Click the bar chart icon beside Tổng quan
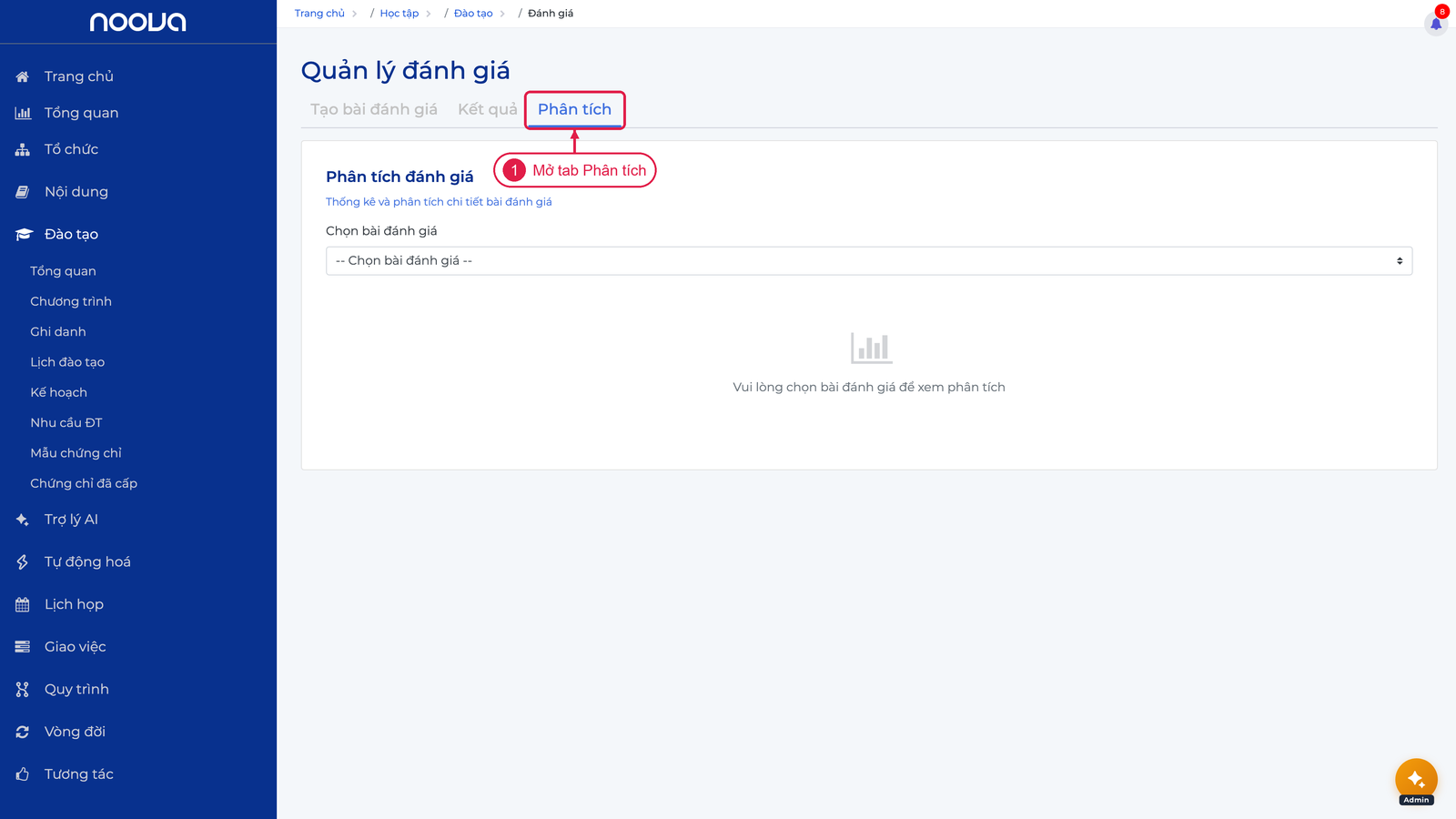This screenshot has height=819, width=1456. pyautogui.click(x=23, y=113)
